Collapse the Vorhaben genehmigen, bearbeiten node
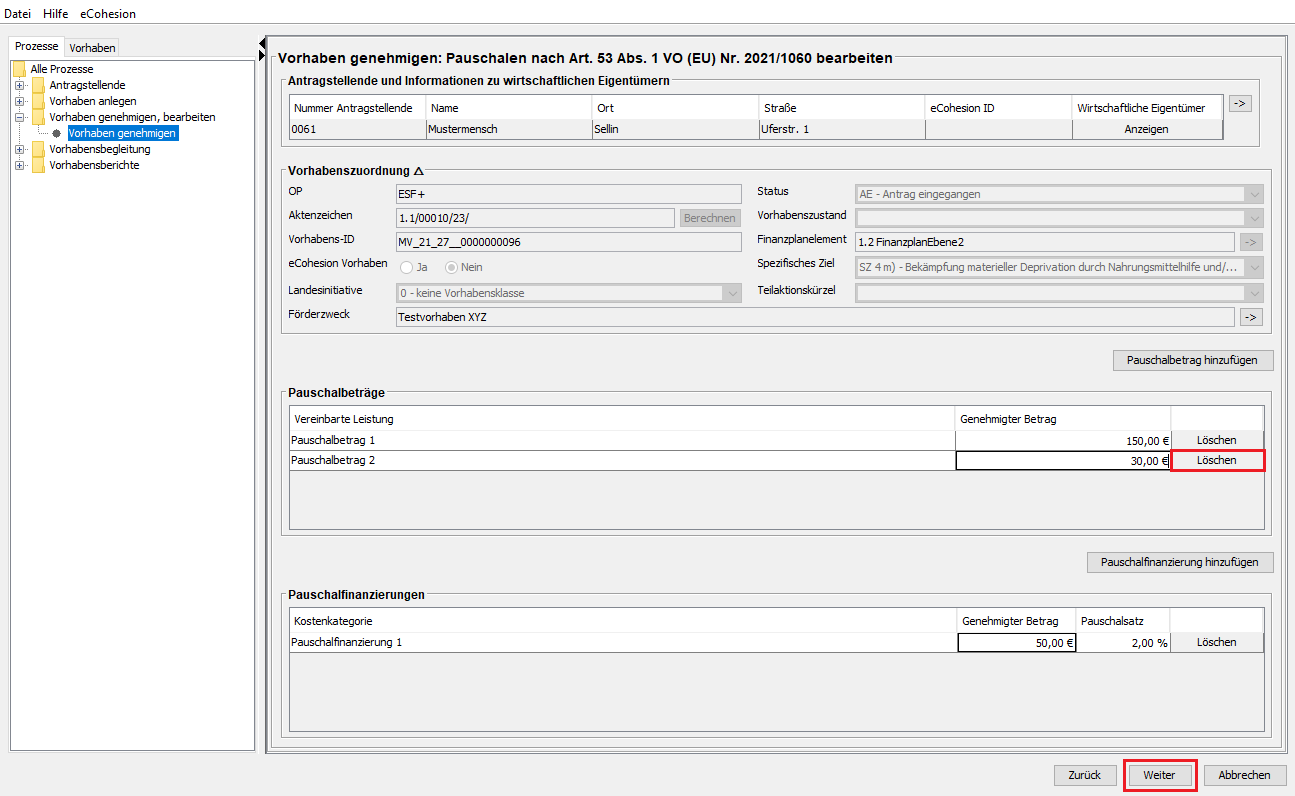 tap(20, 117)
